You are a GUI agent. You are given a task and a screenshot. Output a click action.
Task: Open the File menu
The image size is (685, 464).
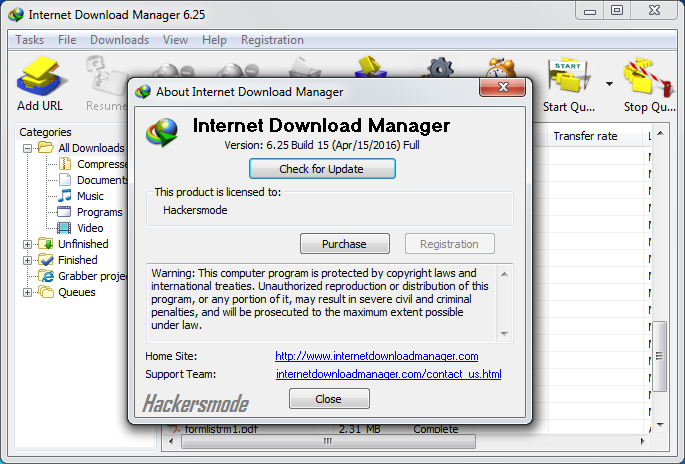pos(67,40)
